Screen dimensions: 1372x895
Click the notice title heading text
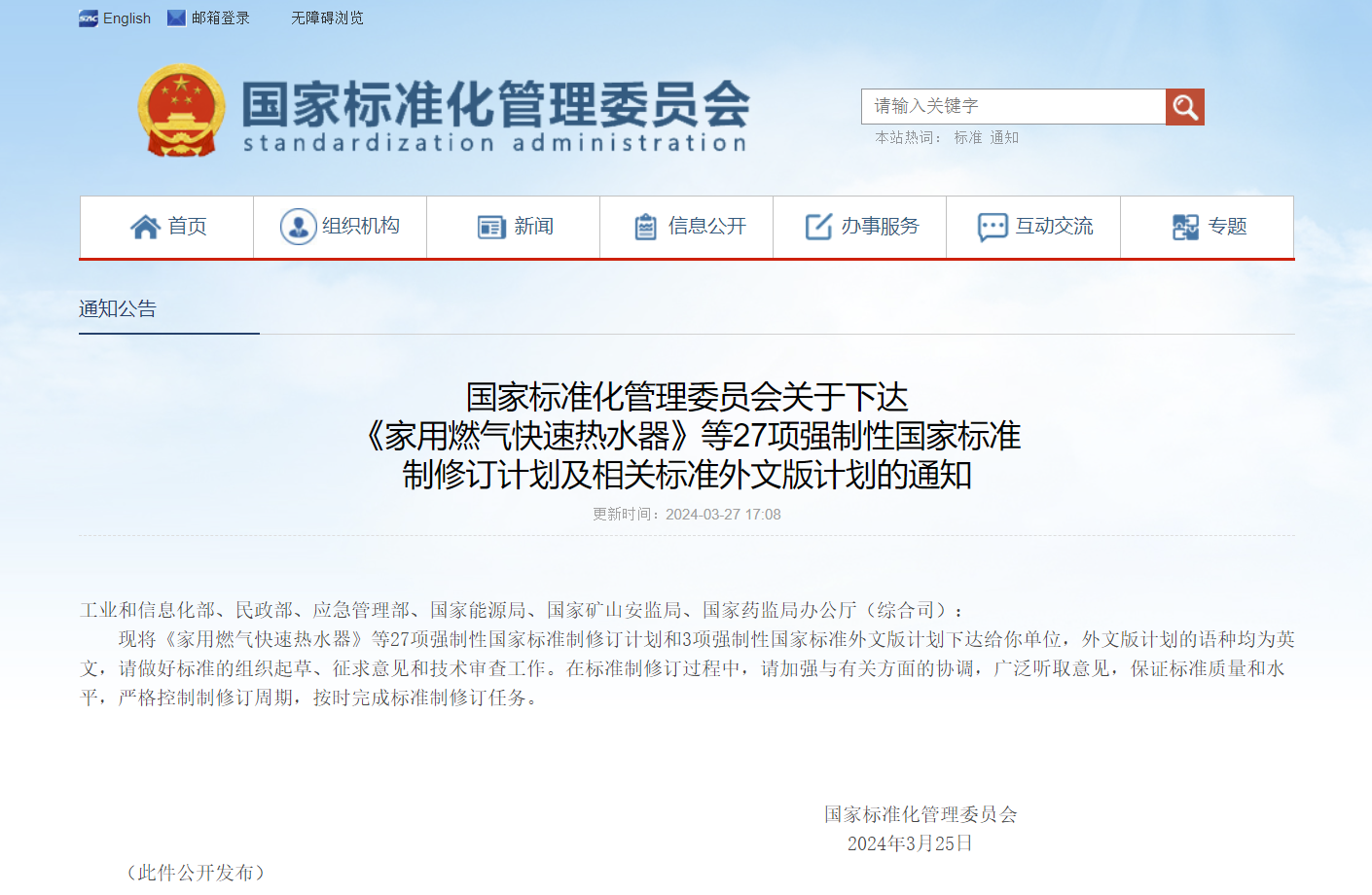coord(687,436)
